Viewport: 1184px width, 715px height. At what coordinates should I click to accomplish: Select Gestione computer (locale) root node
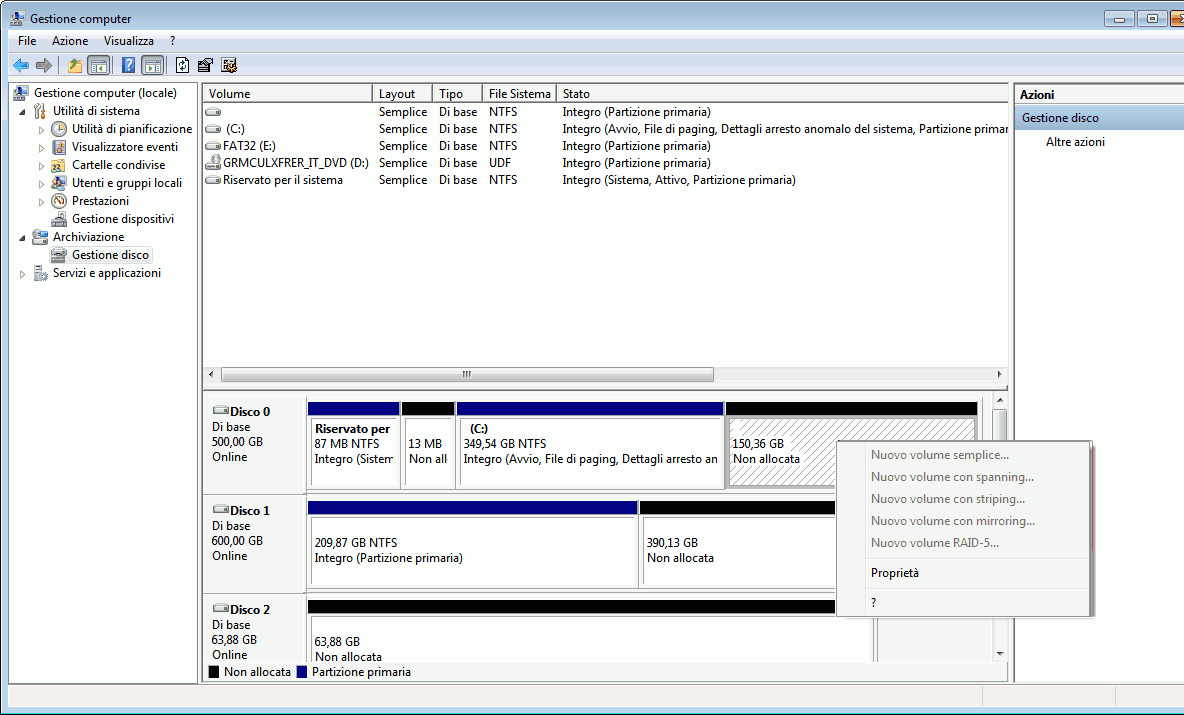coord(105,93)
